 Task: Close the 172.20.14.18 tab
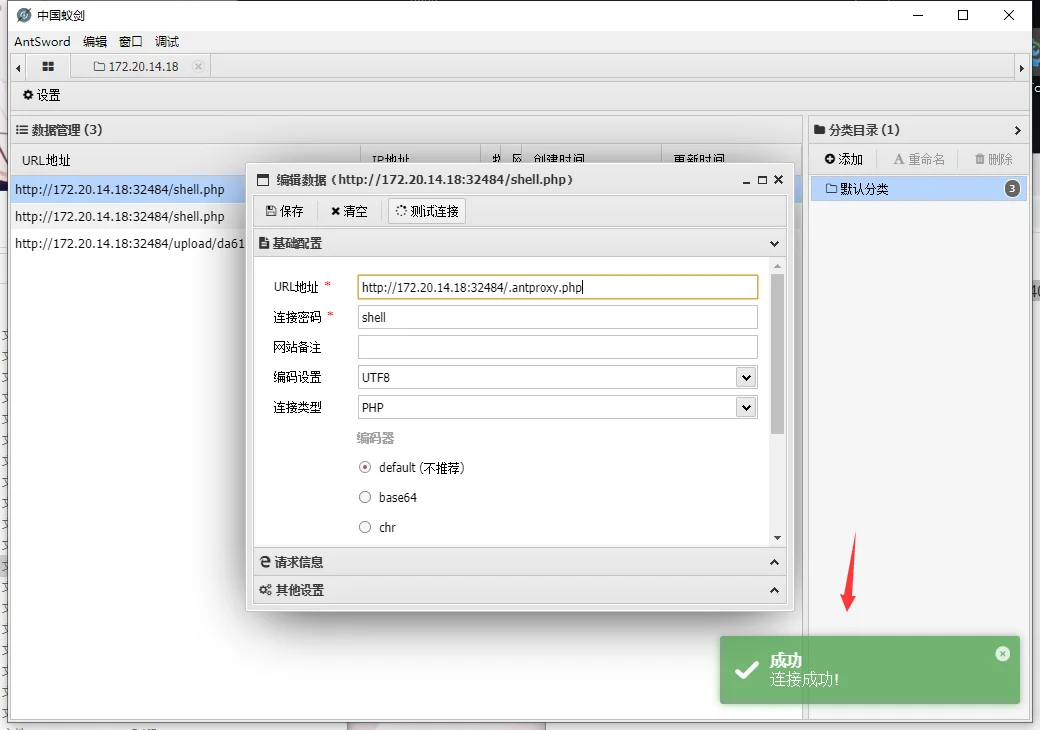pyautogui.click(x=198, y=67)
